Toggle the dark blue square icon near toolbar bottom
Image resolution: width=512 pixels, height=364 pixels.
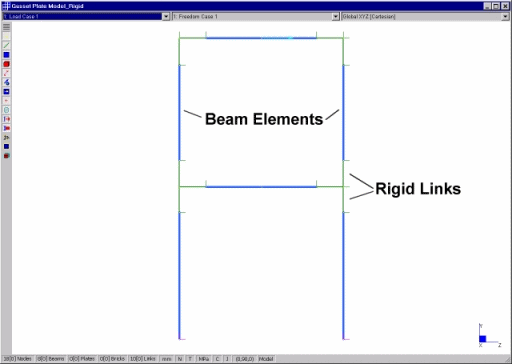tap(6, 147)
